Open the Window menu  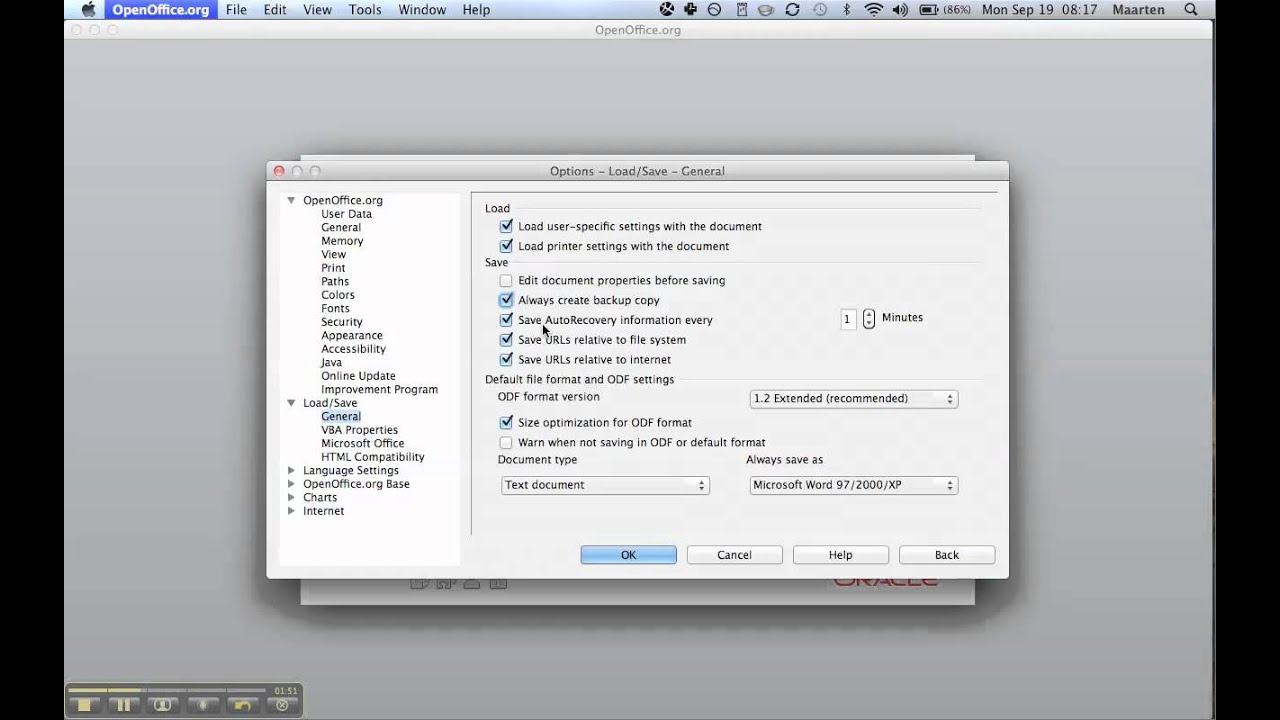422,10
